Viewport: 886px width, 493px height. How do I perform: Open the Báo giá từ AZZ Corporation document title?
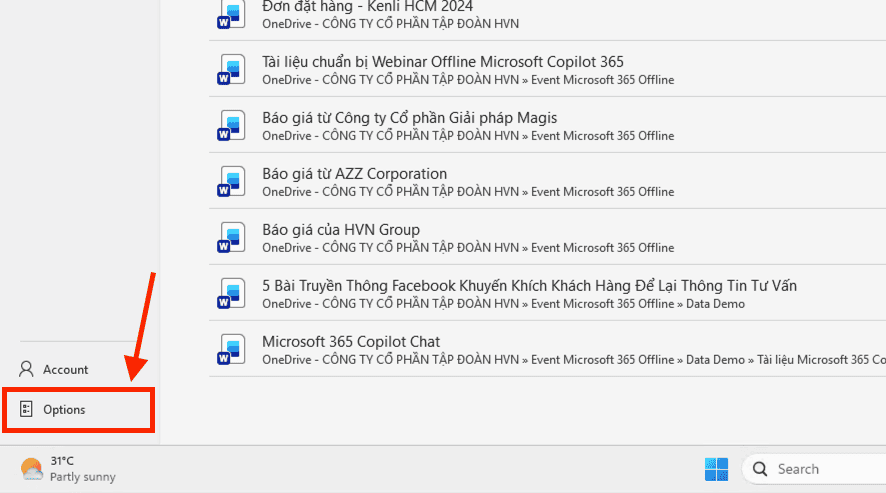tap(354, 173)
